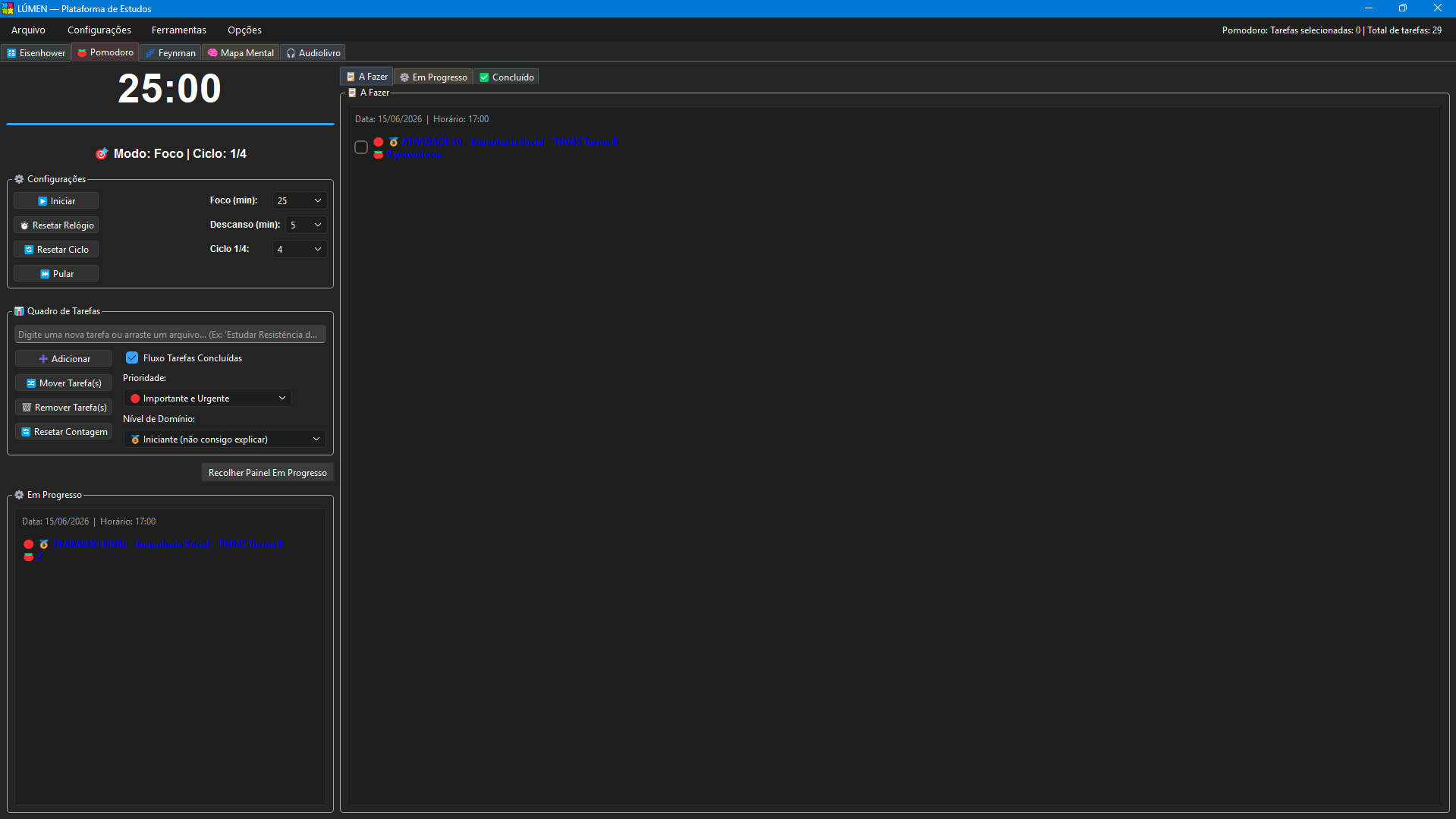Check the ATIVIDADE 10 task checkbox

[x=361, y=147]
